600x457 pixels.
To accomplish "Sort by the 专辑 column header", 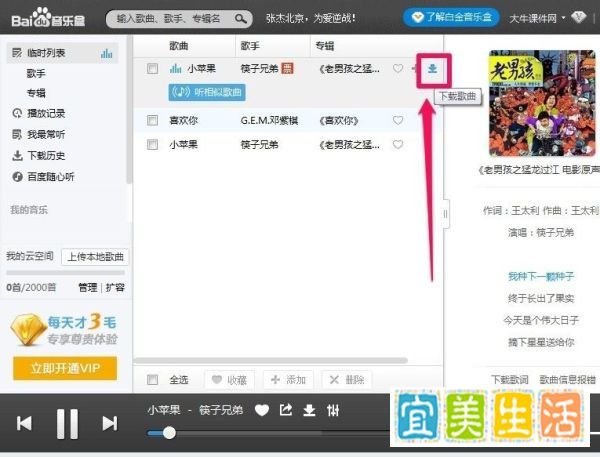I will point(324,46).
